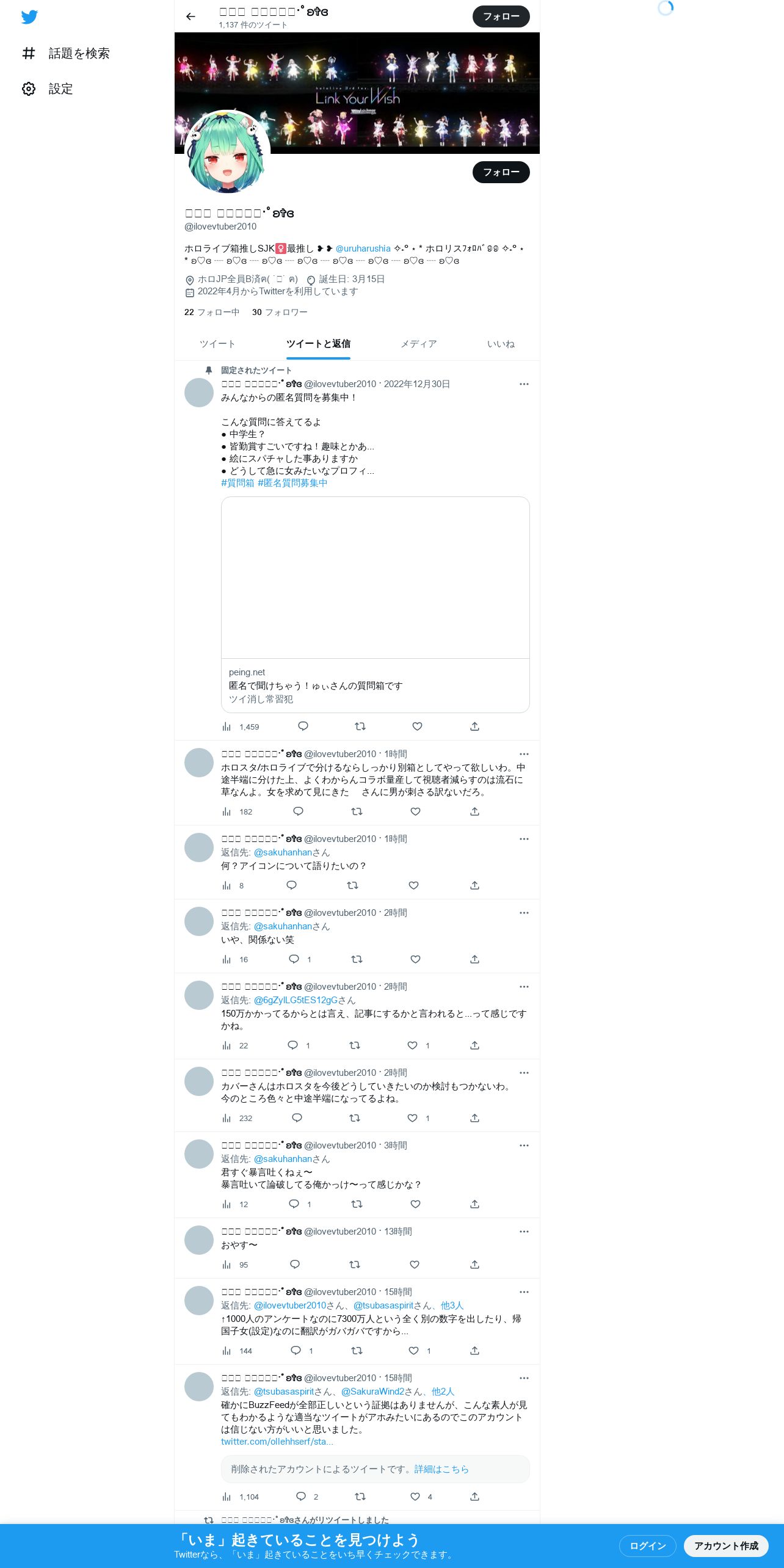The width and height of the screenshot is (784, 1568).
Task: Reply to the ホロスタ/ホロライブ tweet
Action: click(x=298, y=811)
